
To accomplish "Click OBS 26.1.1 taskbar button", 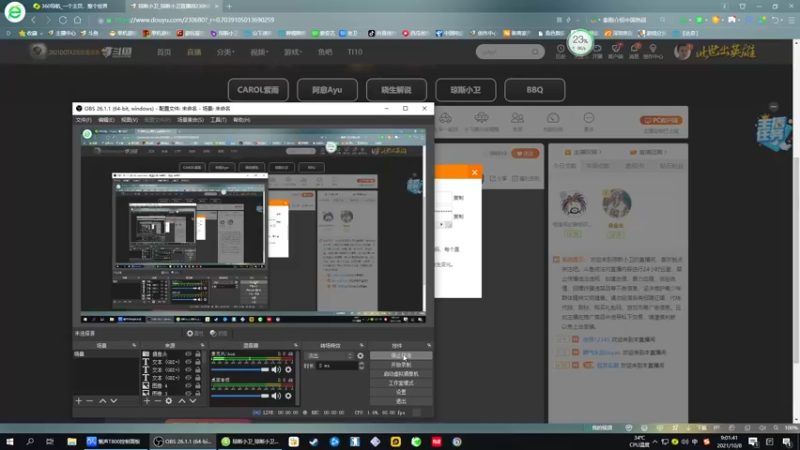I will tap(182, 441).
